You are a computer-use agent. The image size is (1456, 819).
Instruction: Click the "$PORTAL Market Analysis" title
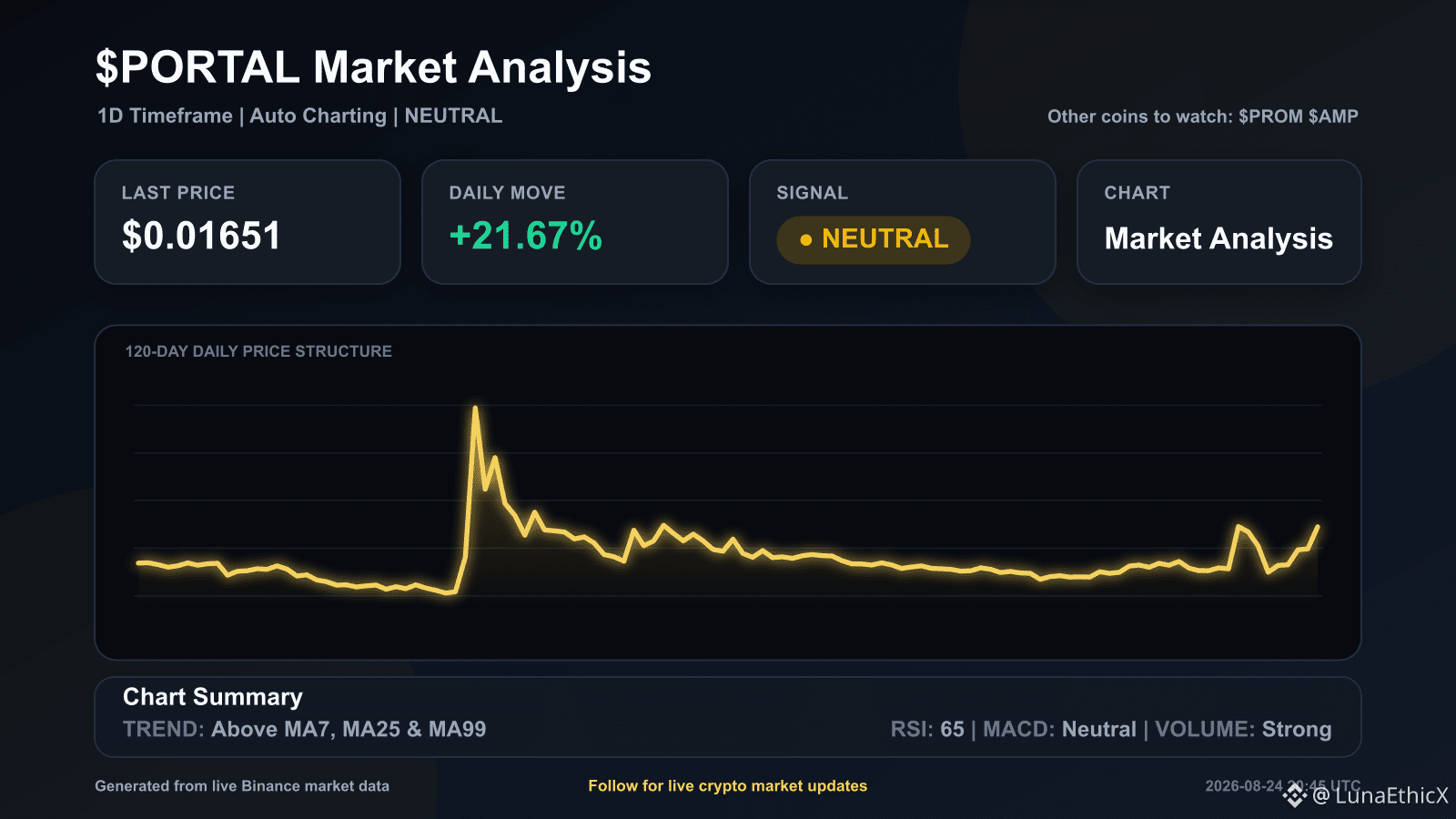(x=373, y=68)
